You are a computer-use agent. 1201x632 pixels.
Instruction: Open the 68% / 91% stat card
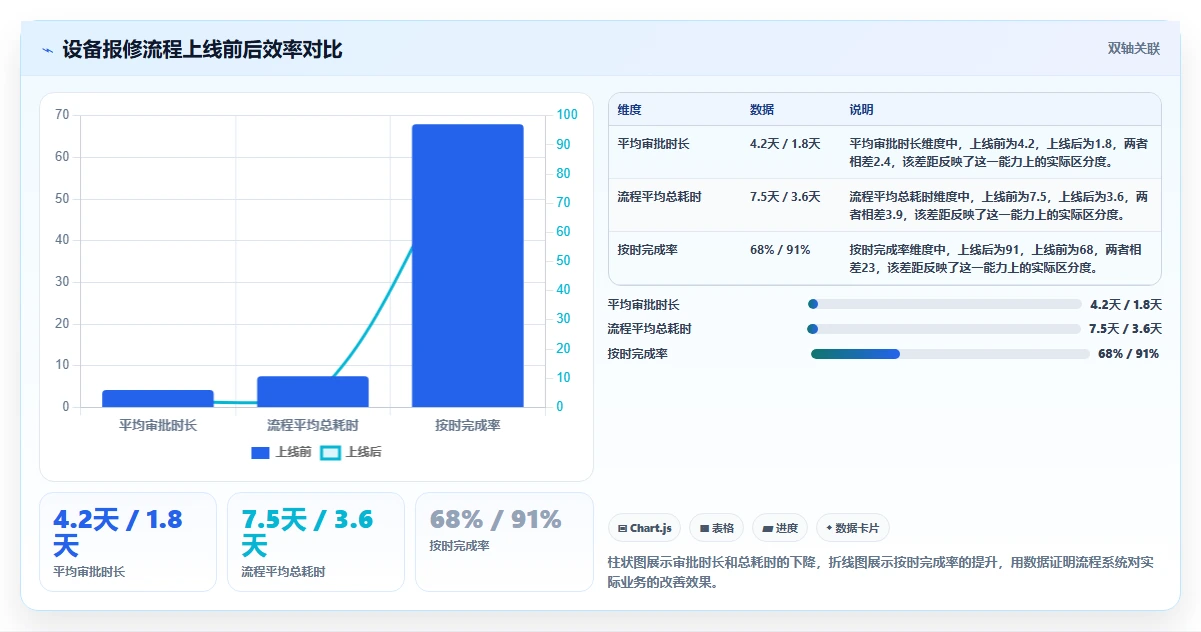(504, 542)
